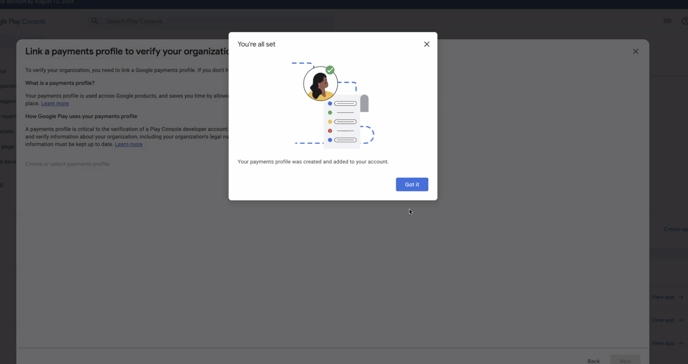Click the Got it button
This screenshot has height=364, width=688.
pos(412,184)
